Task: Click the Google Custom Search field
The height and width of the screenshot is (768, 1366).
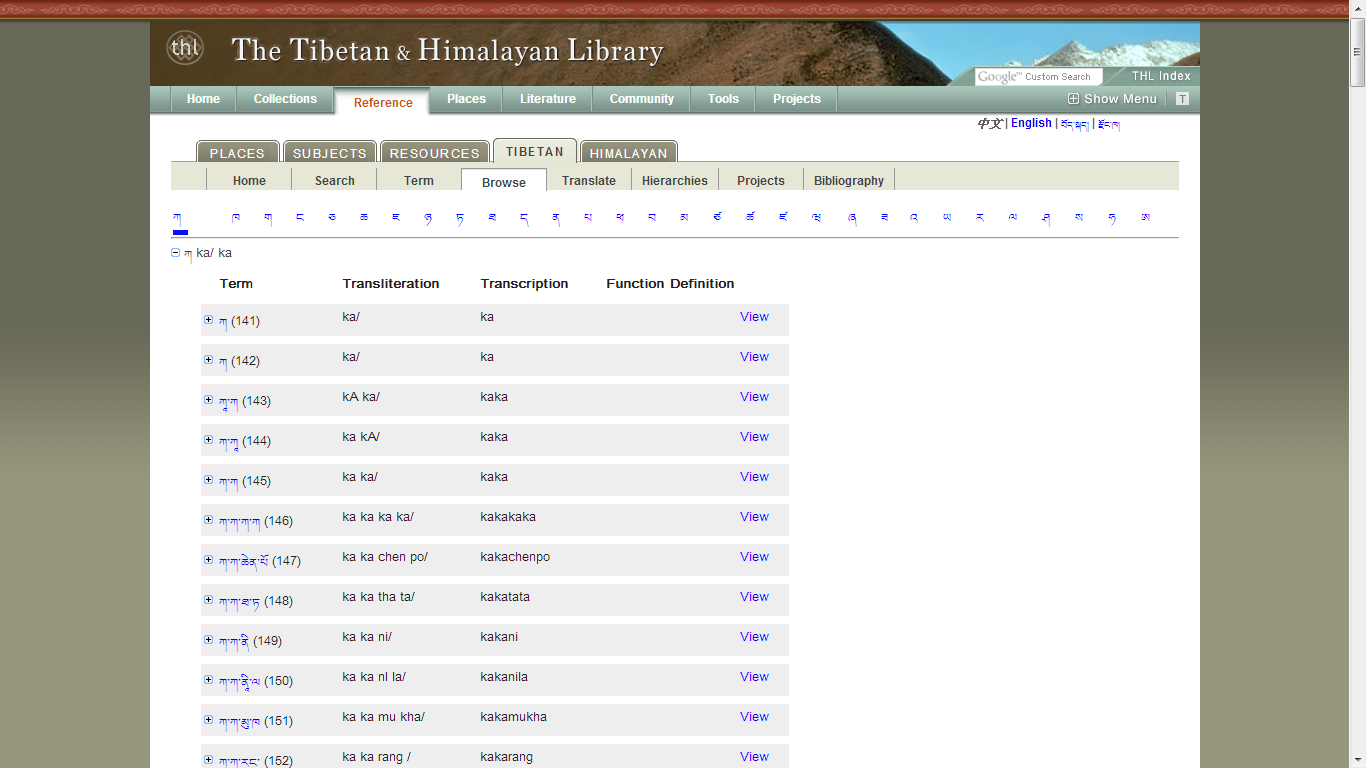Action: [x=1038, y=77]
